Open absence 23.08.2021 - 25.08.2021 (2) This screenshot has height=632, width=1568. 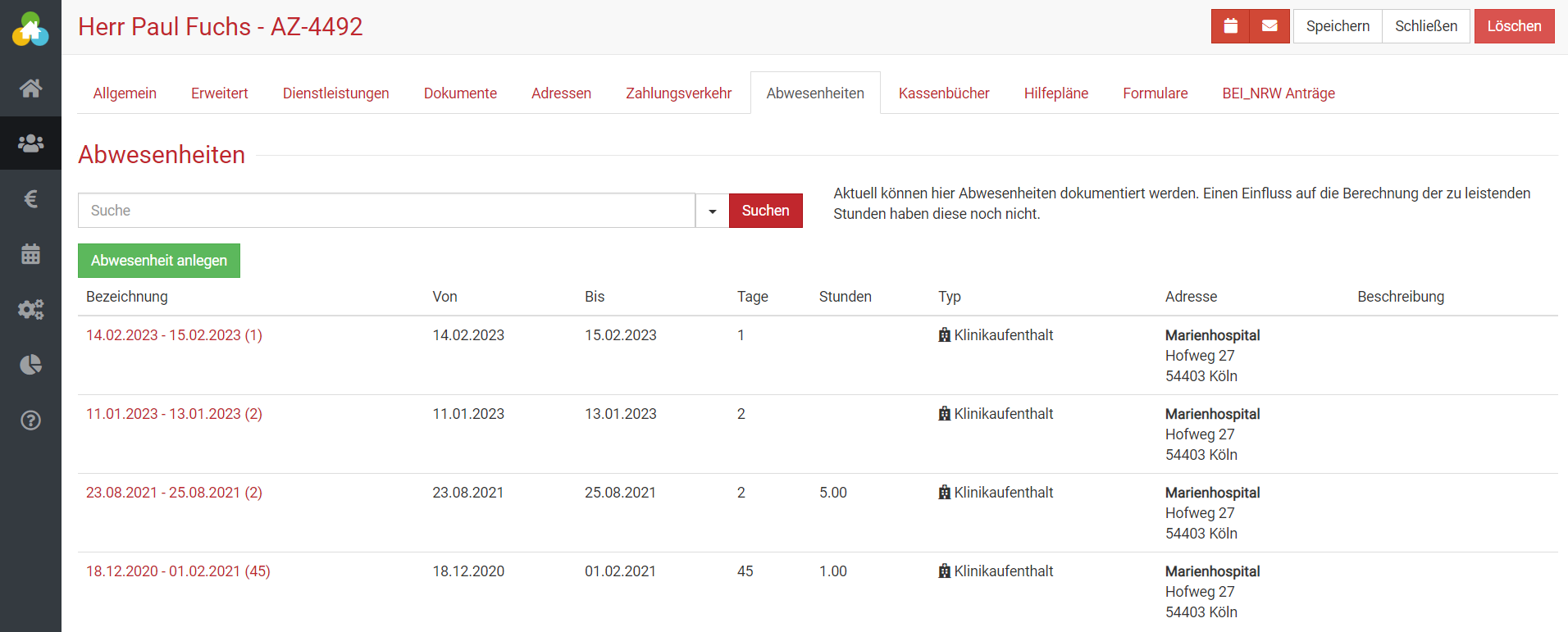pos(174,493)
